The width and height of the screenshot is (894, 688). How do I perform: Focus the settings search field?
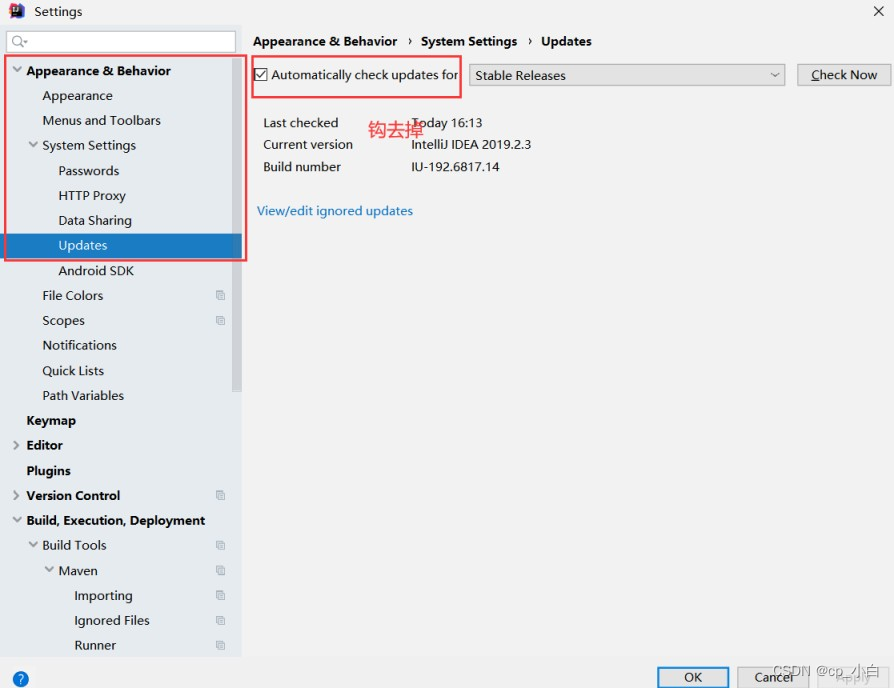pyautogui.click(x=121, y=42)
